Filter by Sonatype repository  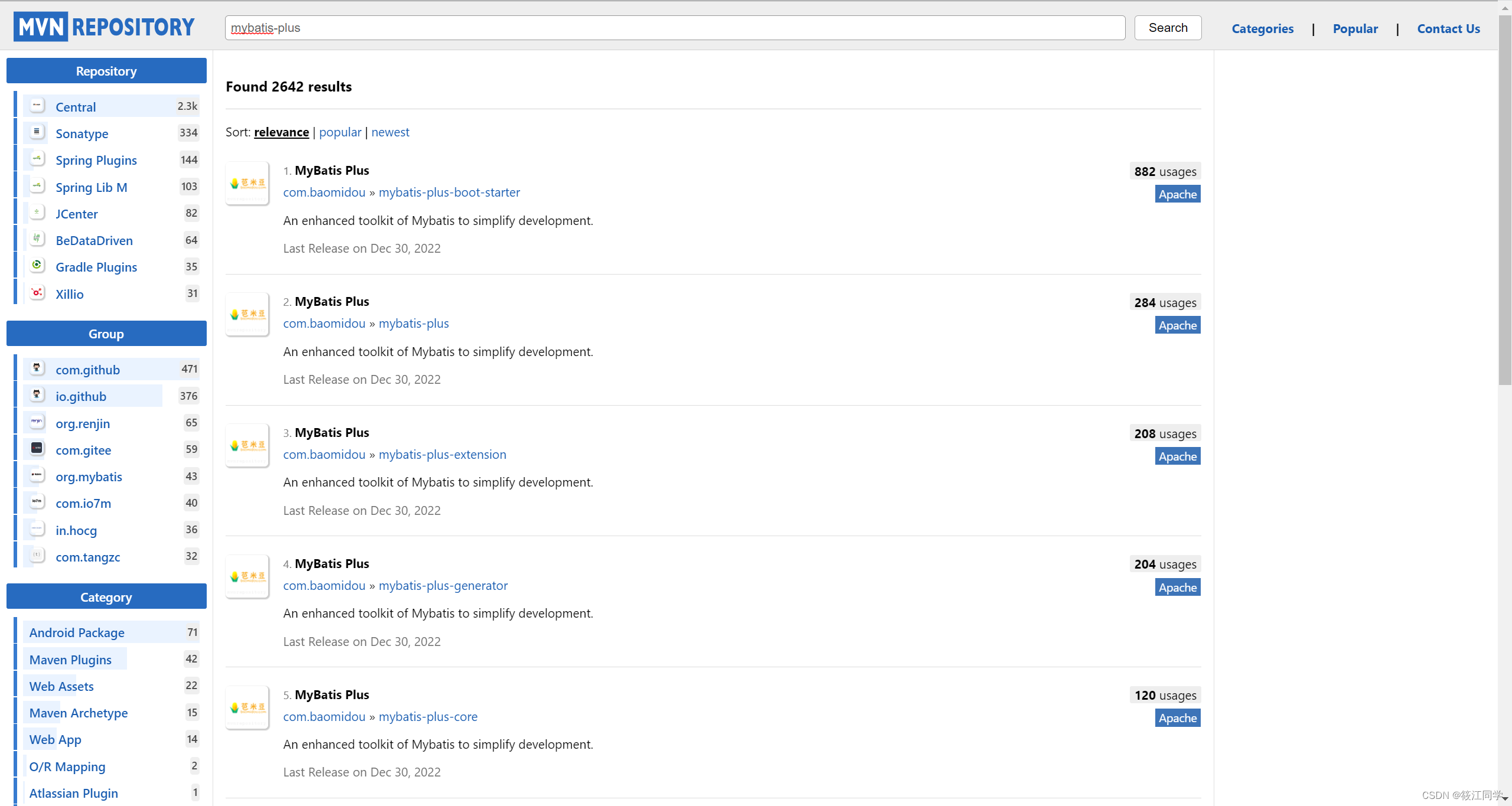82,133
